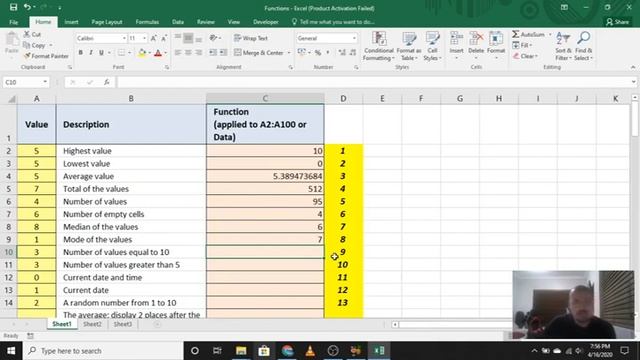Expand the formula bar
Image resolution: width=640 pixels, height=360 pixels.
click(x=633, y=82)
